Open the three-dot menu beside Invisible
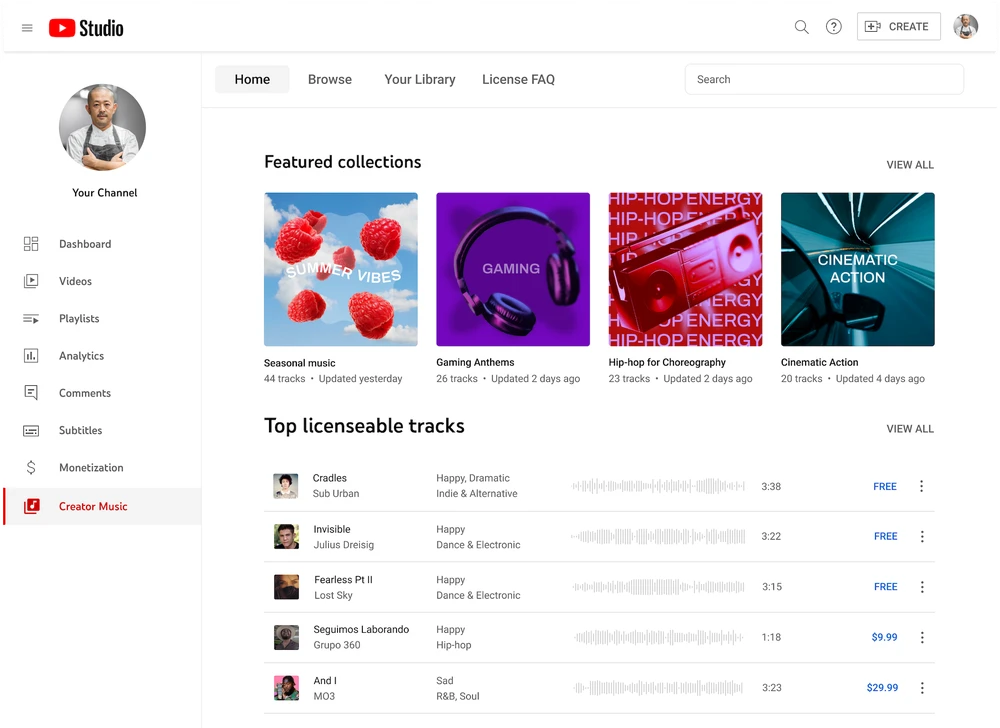 point(921,536)
